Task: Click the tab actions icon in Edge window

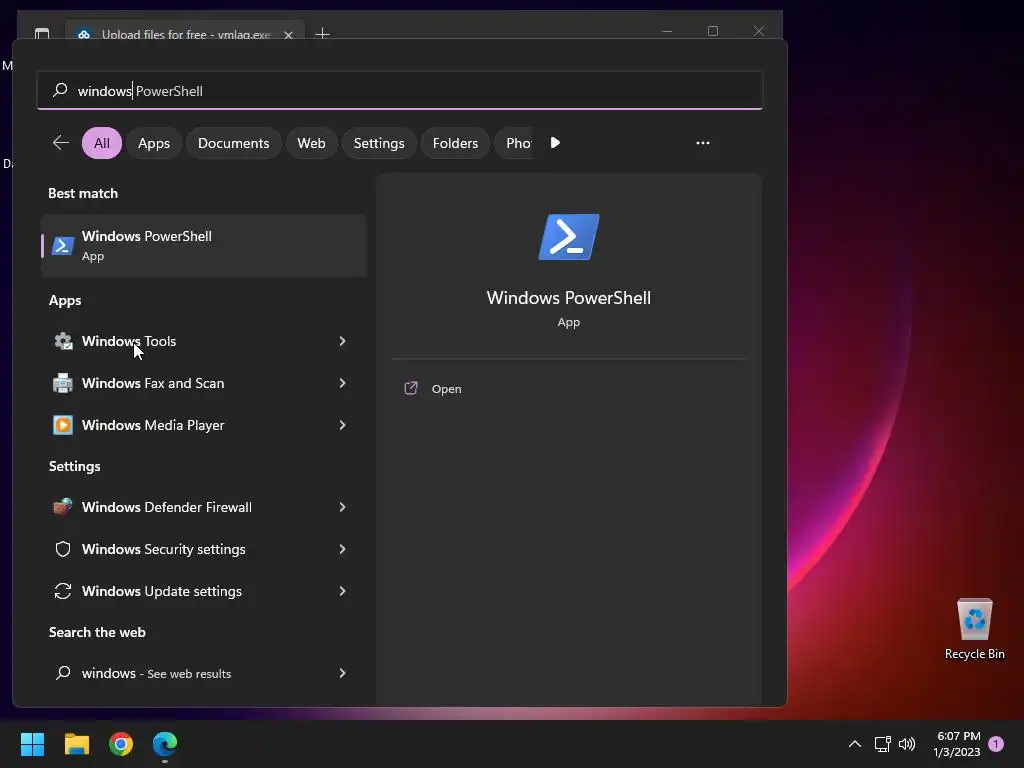Action: click(42, 33)
